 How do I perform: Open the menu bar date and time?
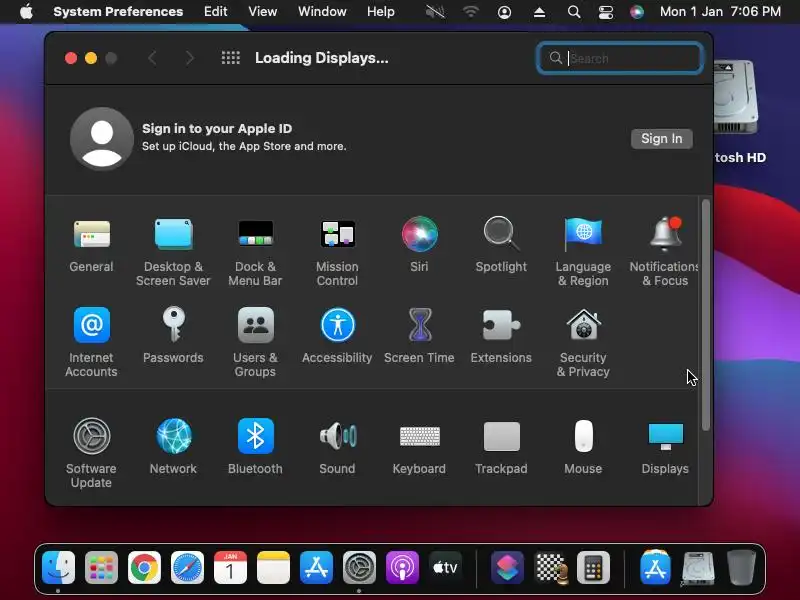click(x=720, y=11)
